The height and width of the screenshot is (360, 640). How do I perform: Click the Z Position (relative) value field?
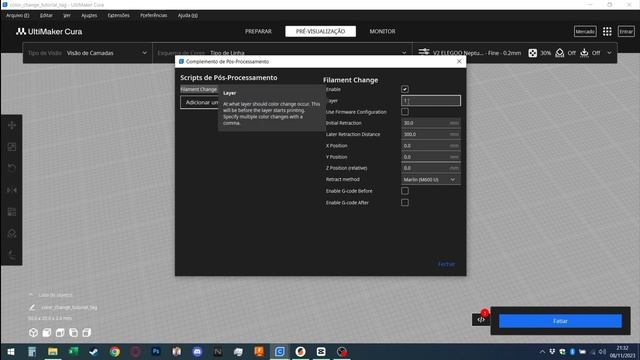(431, 168)
